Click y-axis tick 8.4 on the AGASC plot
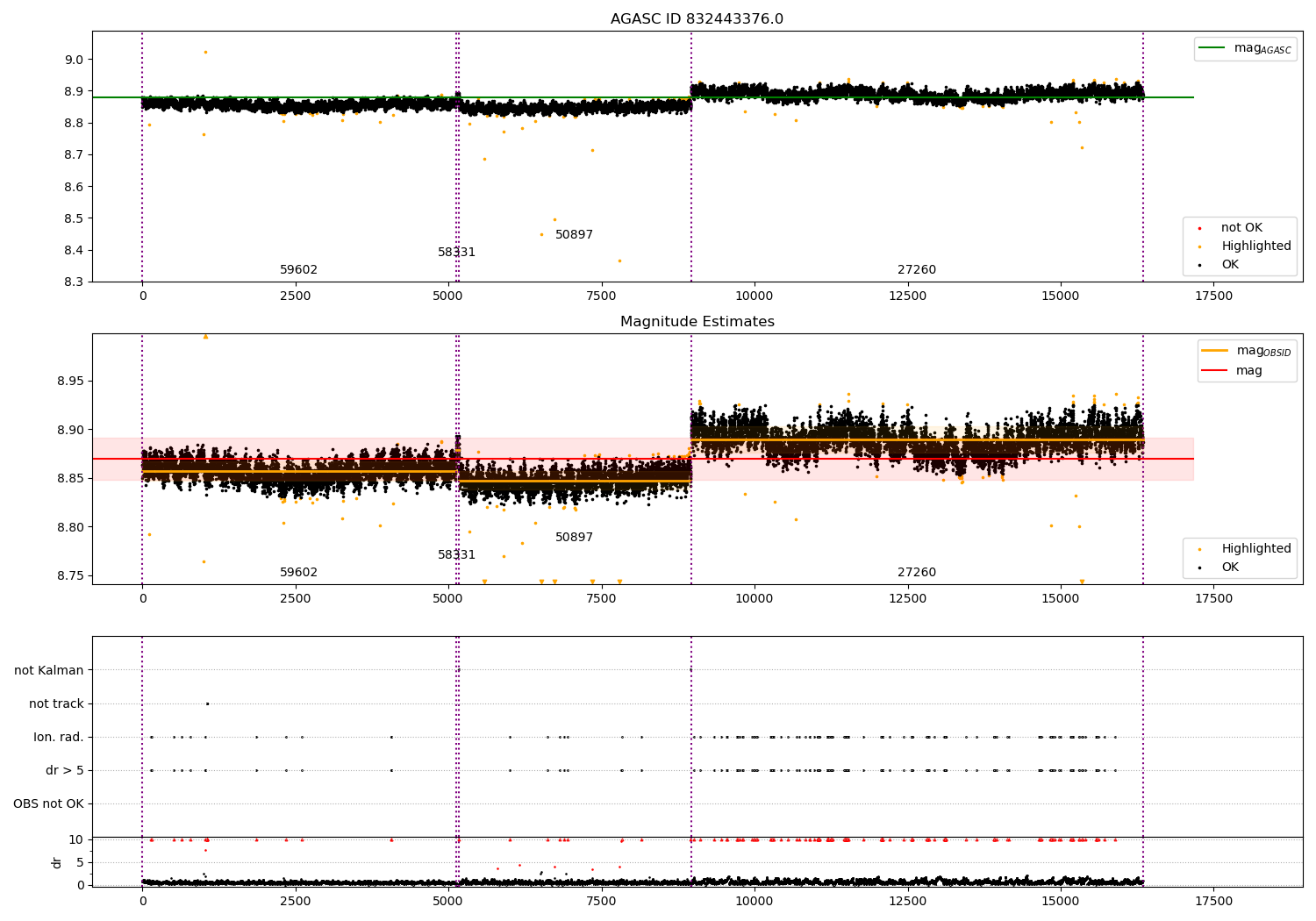Image resolution: width=1316 pixels, height=921 pixels. click(74, 251)
